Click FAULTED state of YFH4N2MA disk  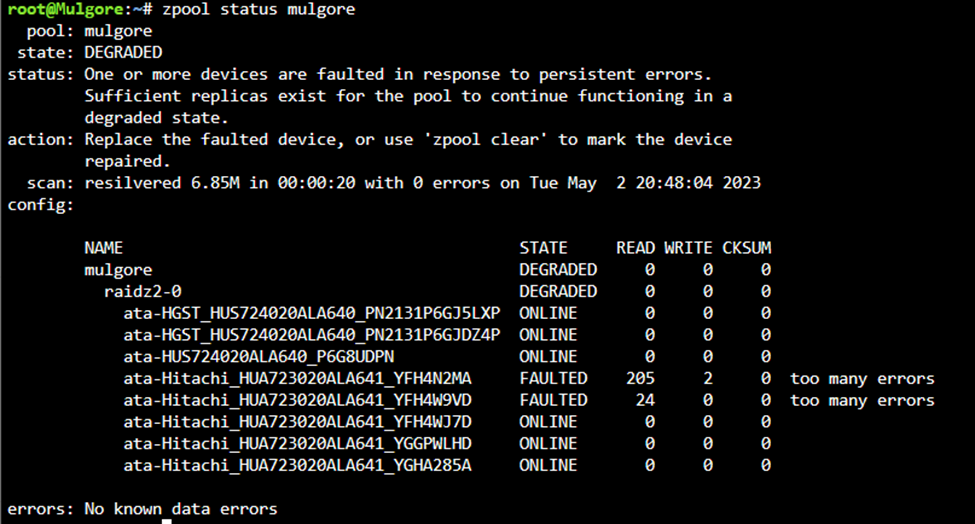pyautogui.click(x=553, y=379)
